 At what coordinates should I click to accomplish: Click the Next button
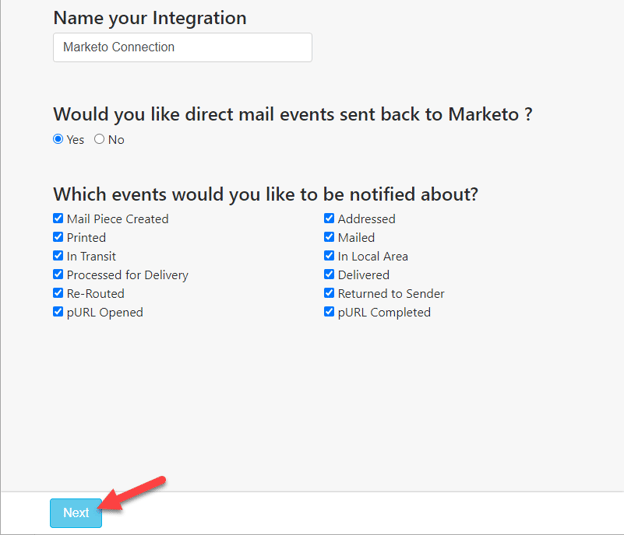click(76, 513)
